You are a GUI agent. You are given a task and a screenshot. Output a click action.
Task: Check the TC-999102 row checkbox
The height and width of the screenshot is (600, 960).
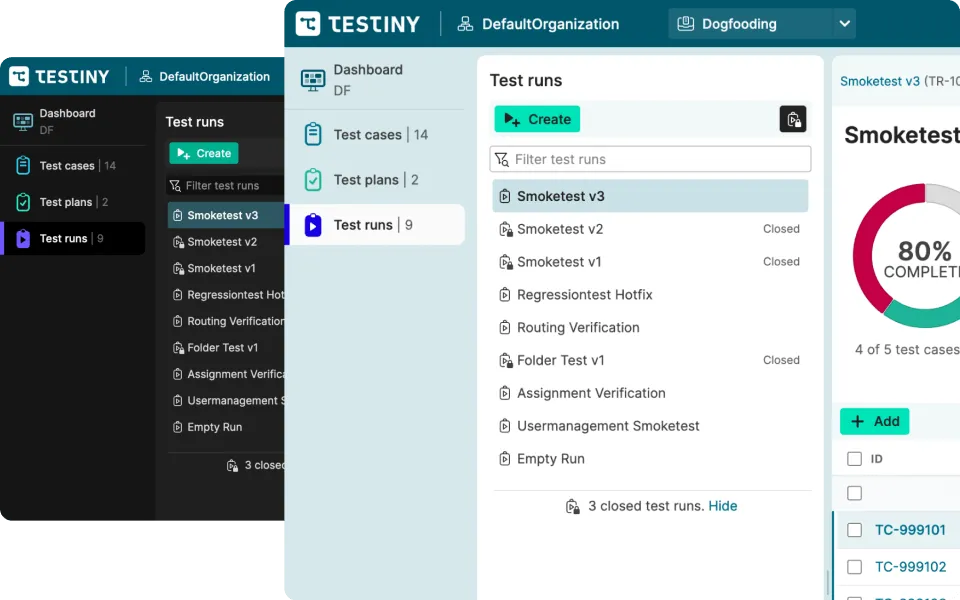point(854,567)
